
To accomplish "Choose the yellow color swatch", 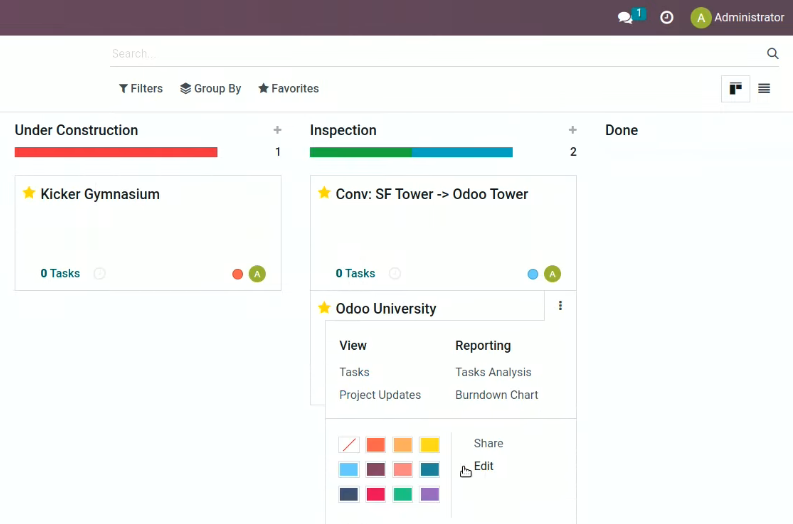I will point(430,445).
